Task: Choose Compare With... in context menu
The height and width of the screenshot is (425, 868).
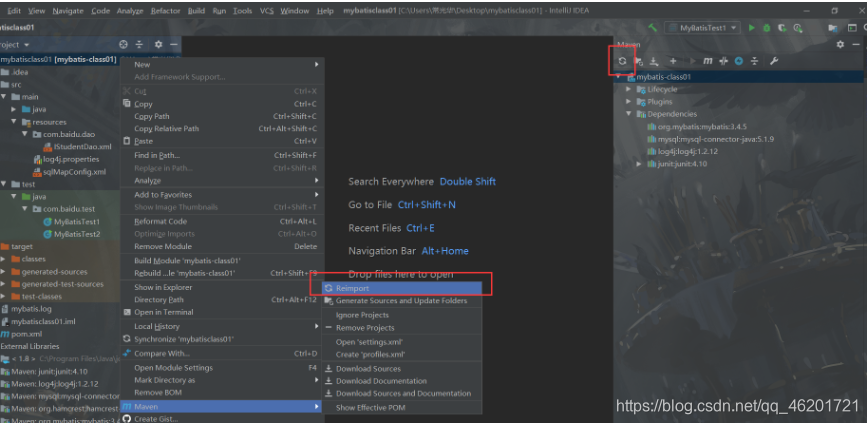Action: click(x=223, y=354)
